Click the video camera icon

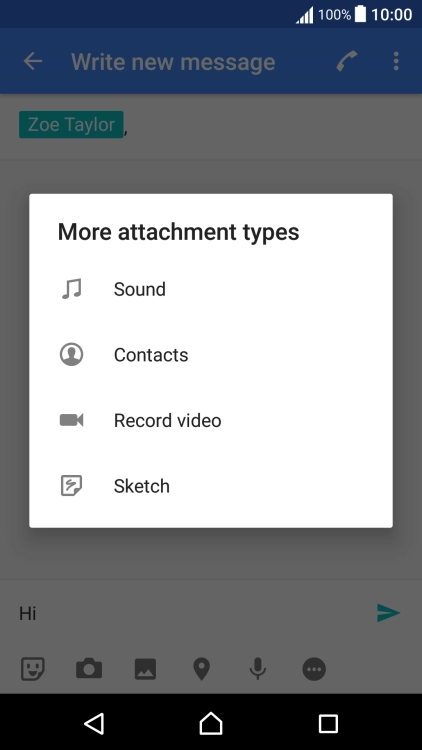[71, 420]
